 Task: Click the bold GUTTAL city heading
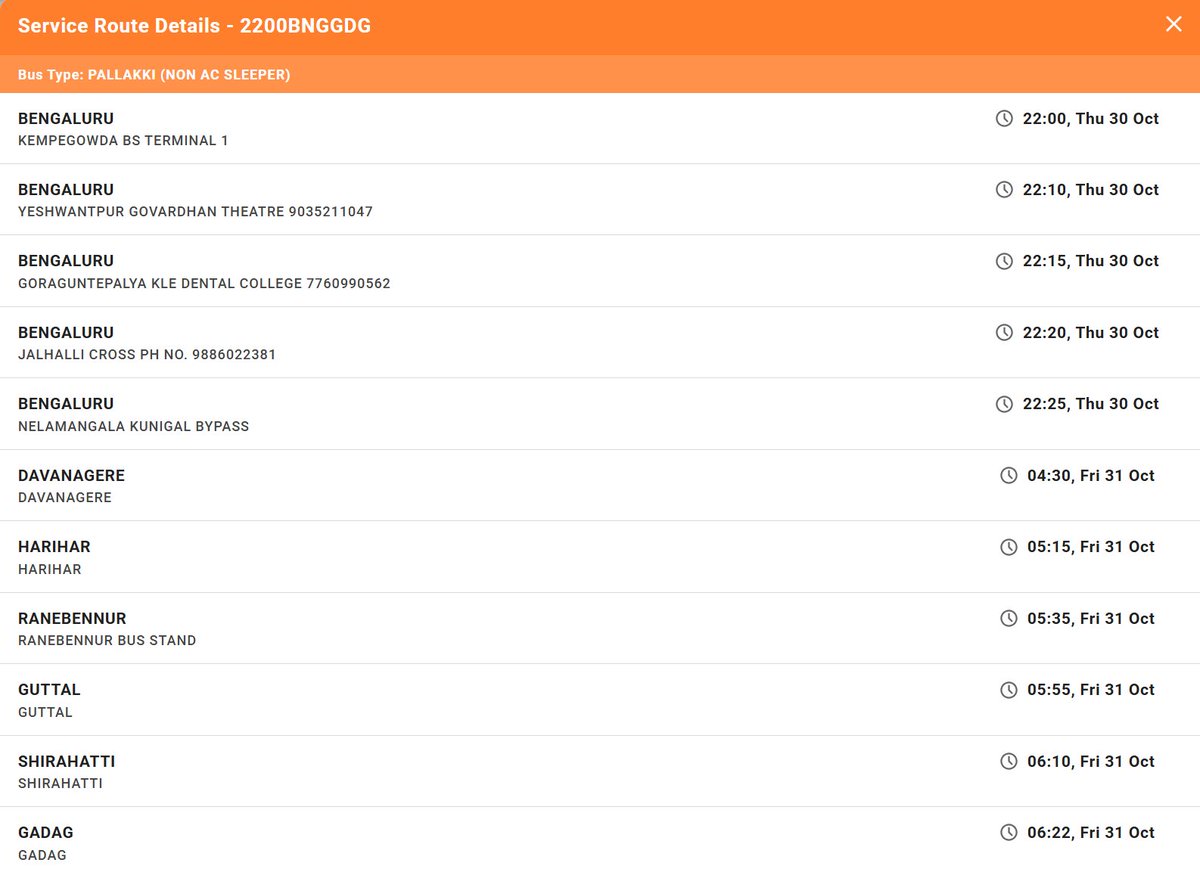point(49,690)
